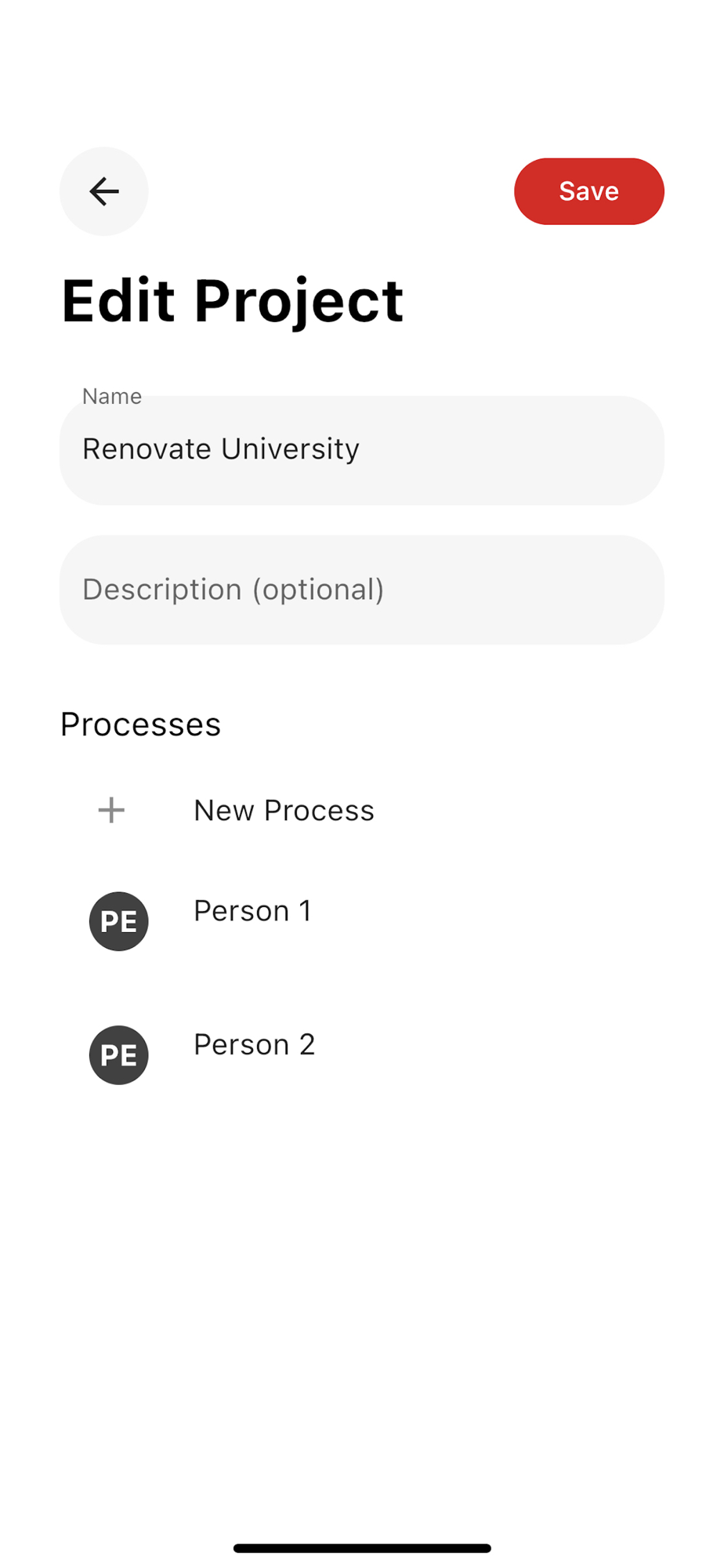Click the word Edit in the page title

pos(118,300)
